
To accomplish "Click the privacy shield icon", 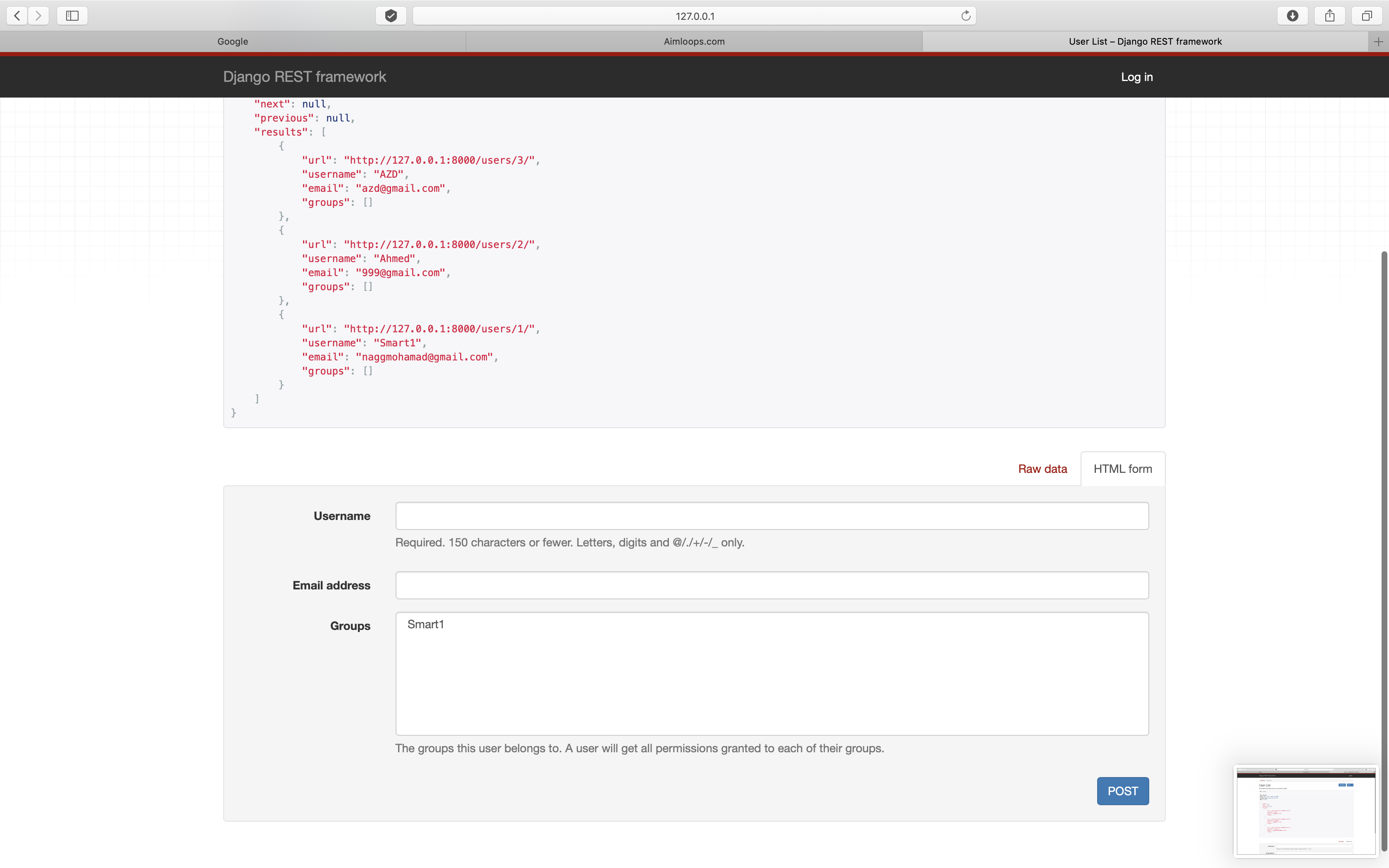I will (391, 16).
